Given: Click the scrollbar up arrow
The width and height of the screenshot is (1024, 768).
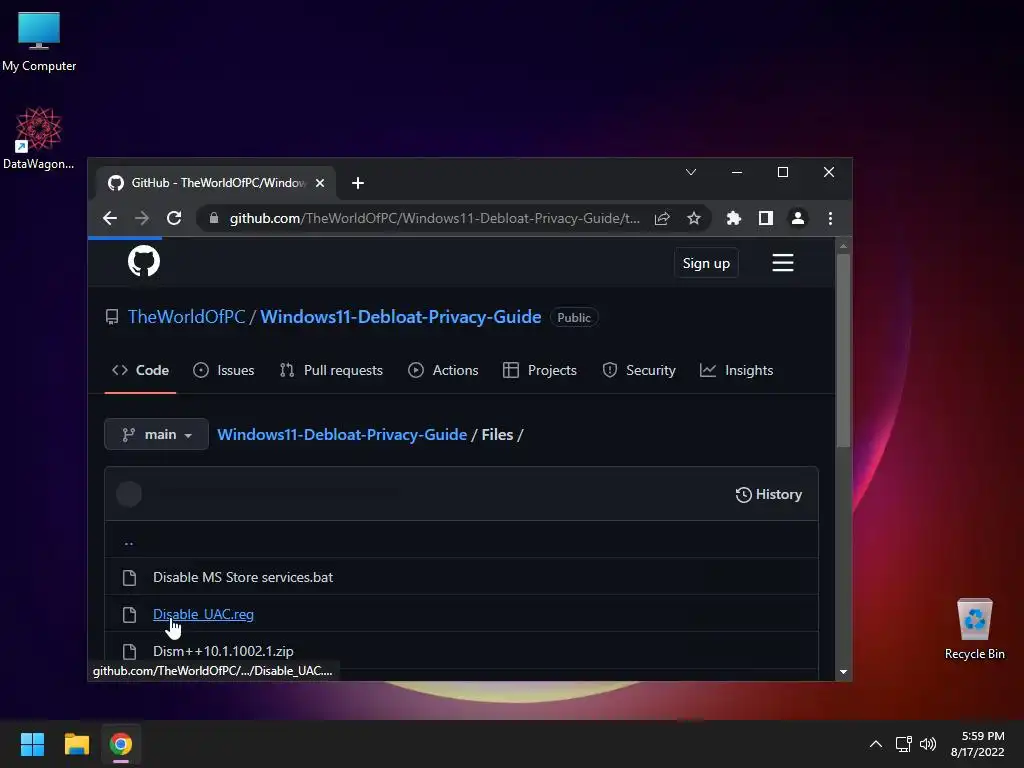Looking at the screenshot, I should pyautogui.click(x=843, y=246).
